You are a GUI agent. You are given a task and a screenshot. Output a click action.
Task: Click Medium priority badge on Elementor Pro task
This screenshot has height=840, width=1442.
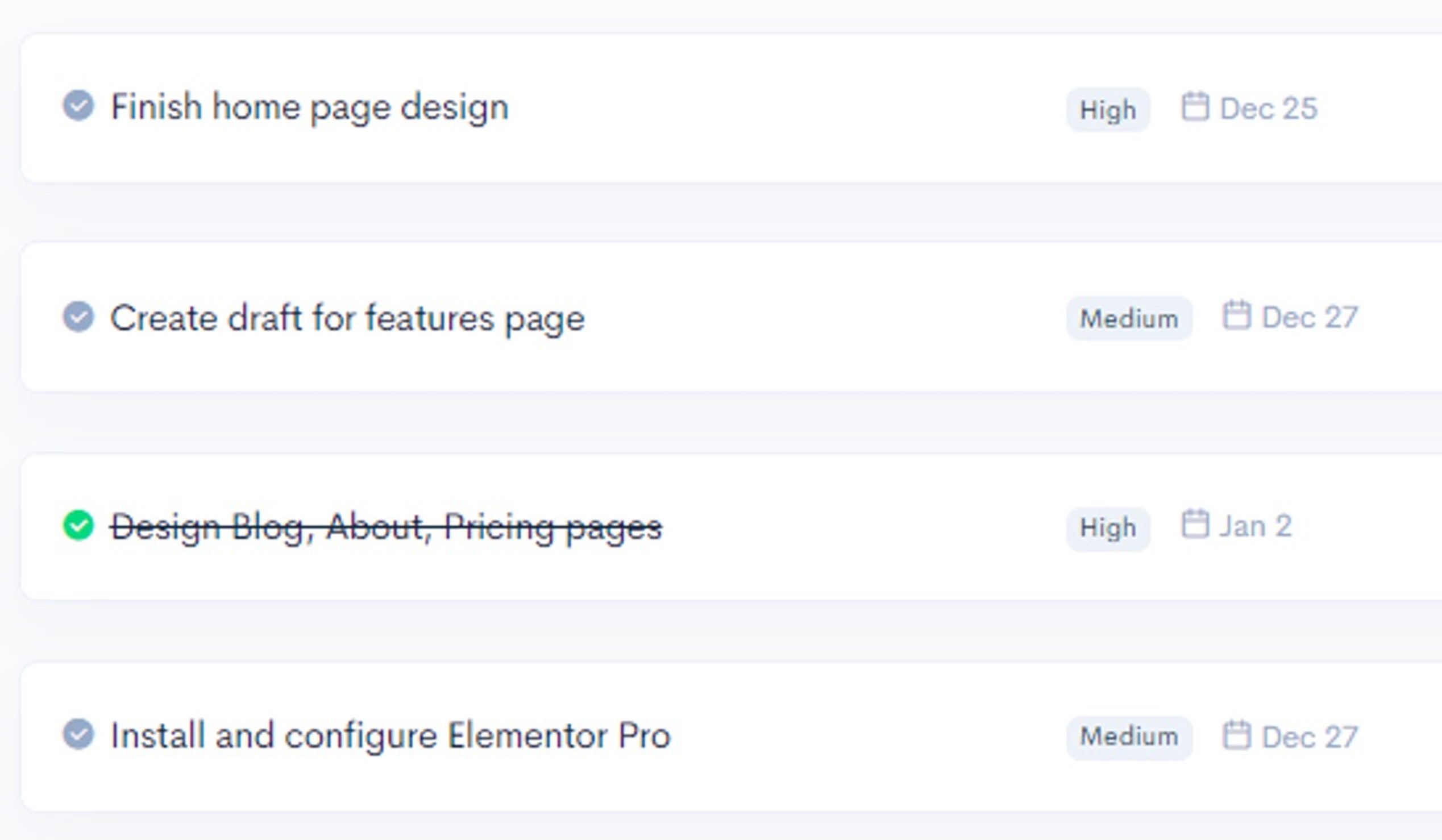coord(1129,737)
